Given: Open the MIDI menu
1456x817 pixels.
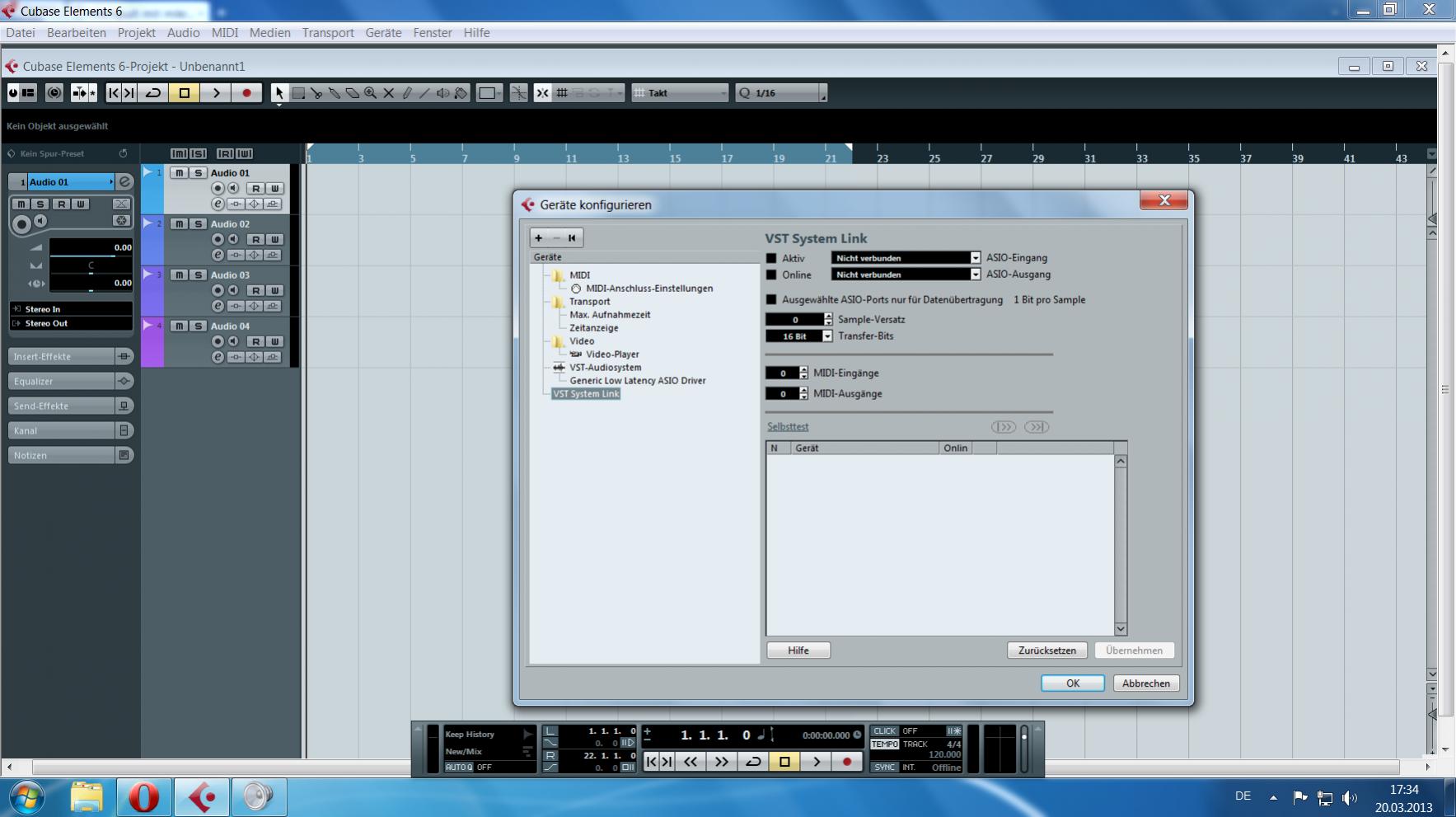Looking at the screenshot, I should click(225, 33).
